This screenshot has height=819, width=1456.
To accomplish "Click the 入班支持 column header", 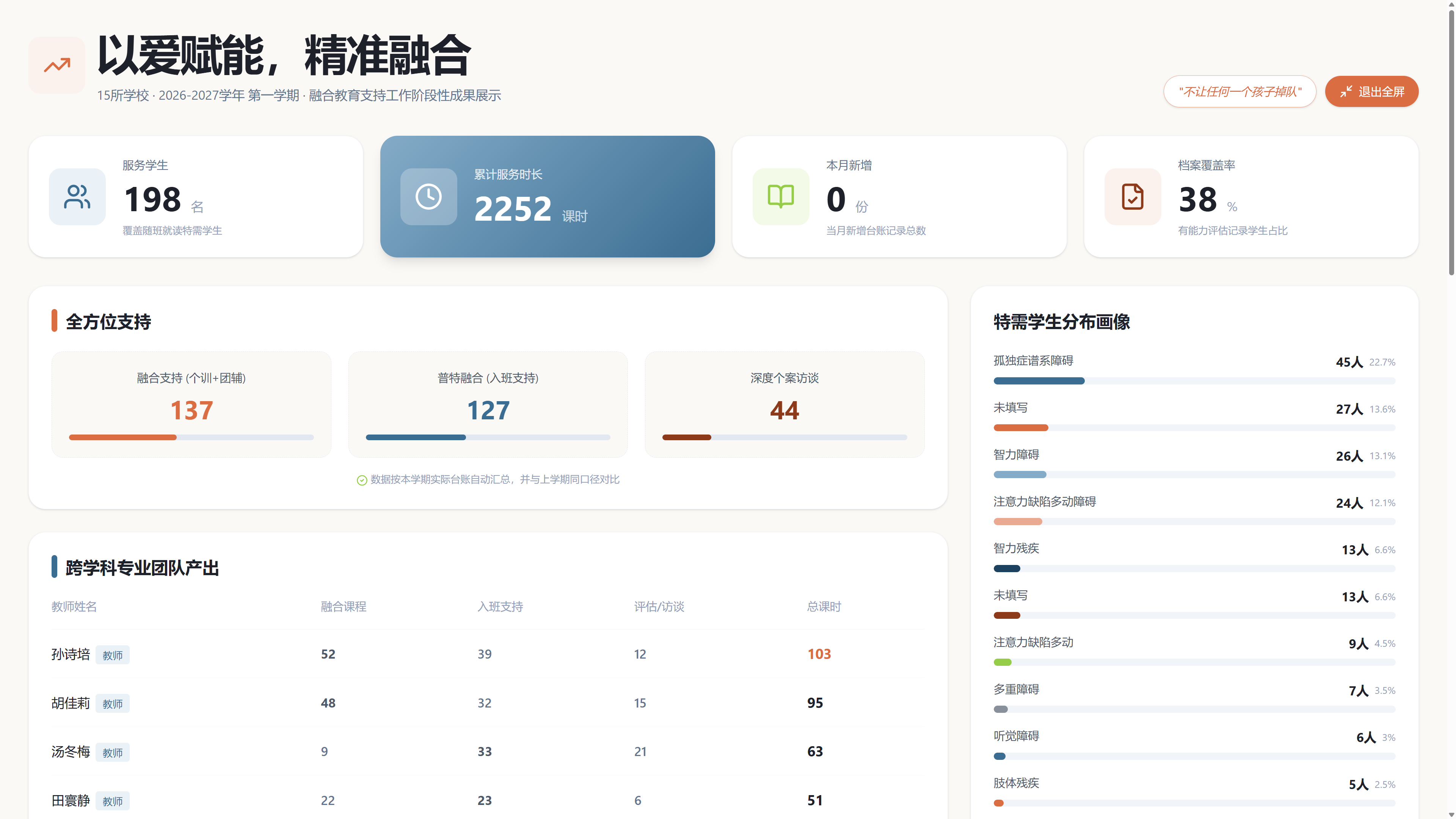I will (500, 607).
